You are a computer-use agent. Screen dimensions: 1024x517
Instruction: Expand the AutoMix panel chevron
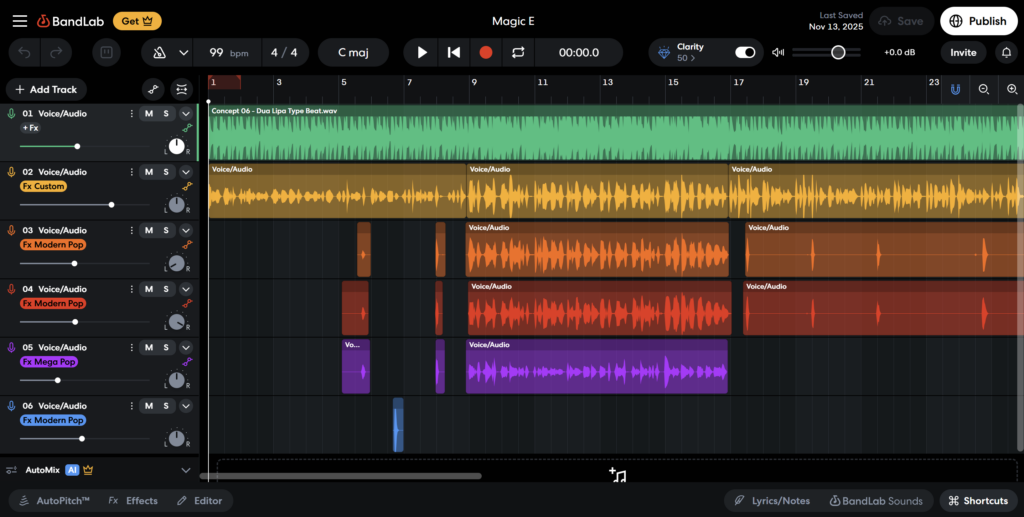pos(185,470)
